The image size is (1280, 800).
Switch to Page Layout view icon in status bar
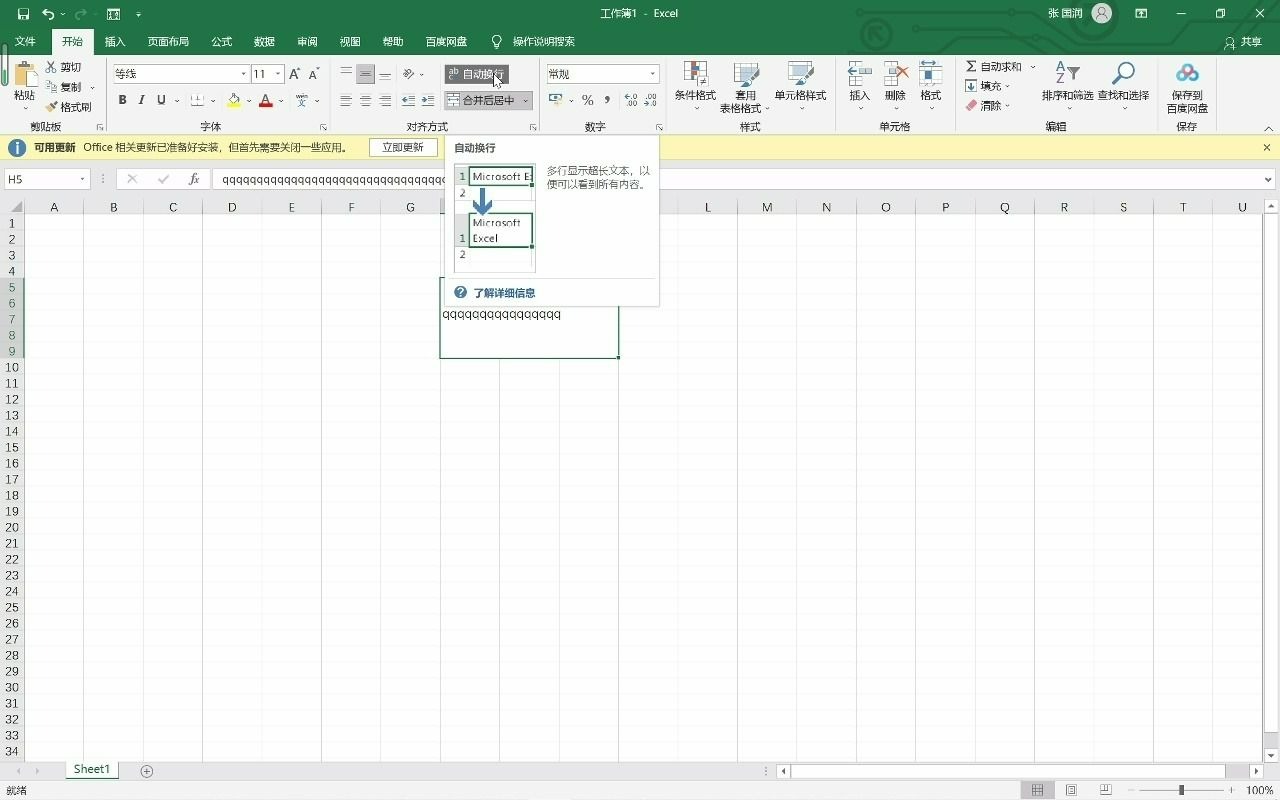[1071, 790]
